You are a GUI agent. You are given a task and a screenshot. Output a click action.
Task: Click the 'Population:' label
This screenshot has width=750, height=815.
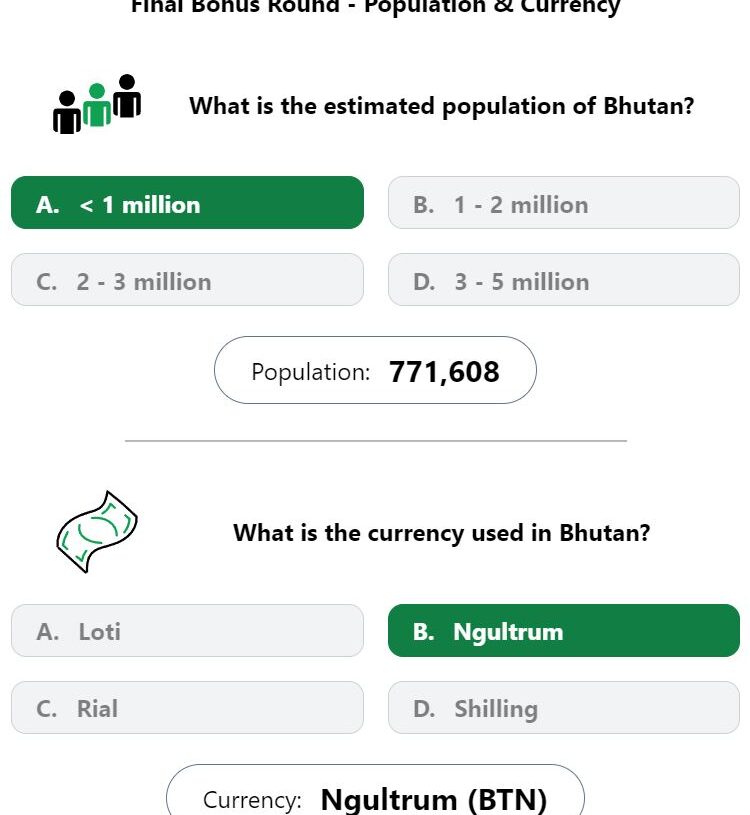[310, 373]
